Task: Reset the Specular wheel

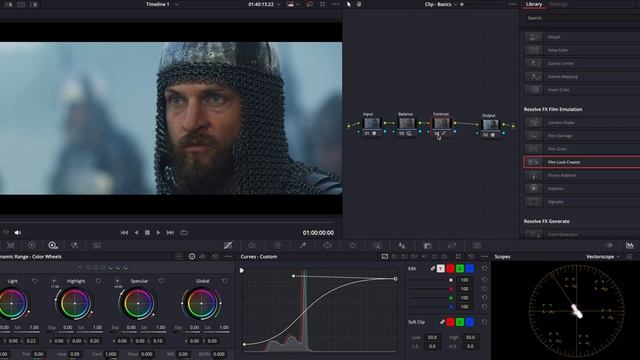Action: (161, 281)
